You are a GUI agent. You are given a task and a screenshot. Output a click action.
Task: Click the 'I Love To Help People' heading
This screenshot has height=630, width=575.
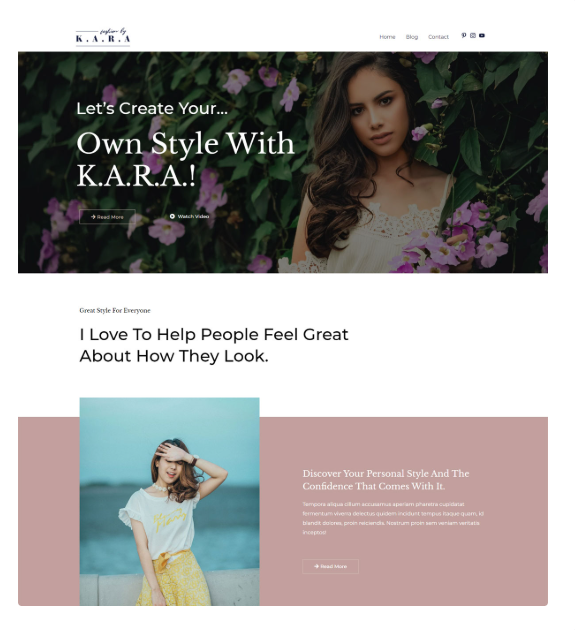pos(214,345)
